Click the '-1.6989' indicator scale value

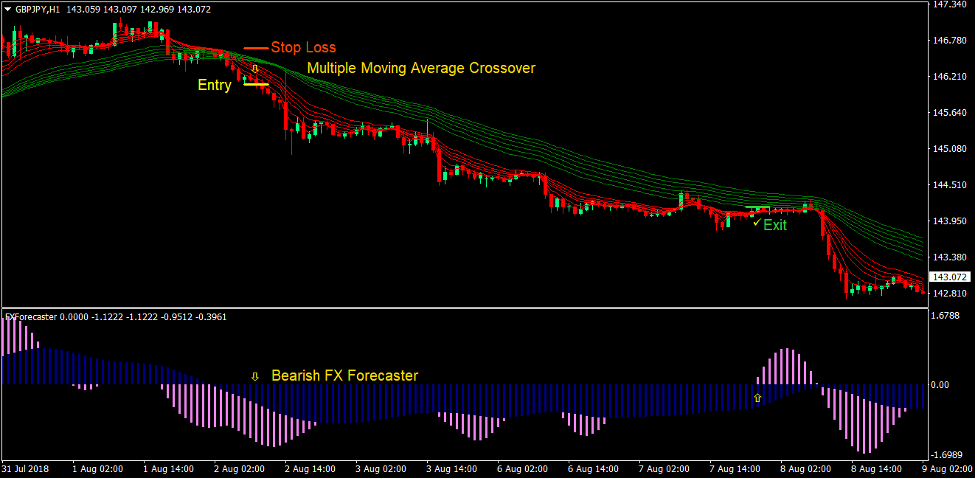pos(947,455)
